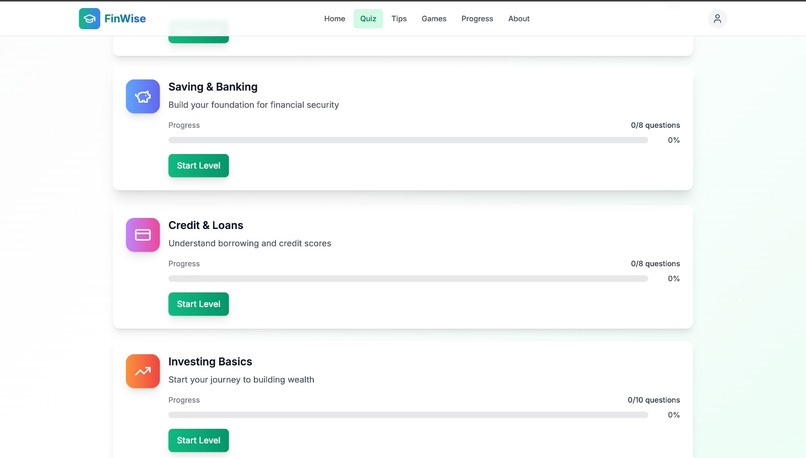
Task: Open the Games nav item
Action: [434, 19]
